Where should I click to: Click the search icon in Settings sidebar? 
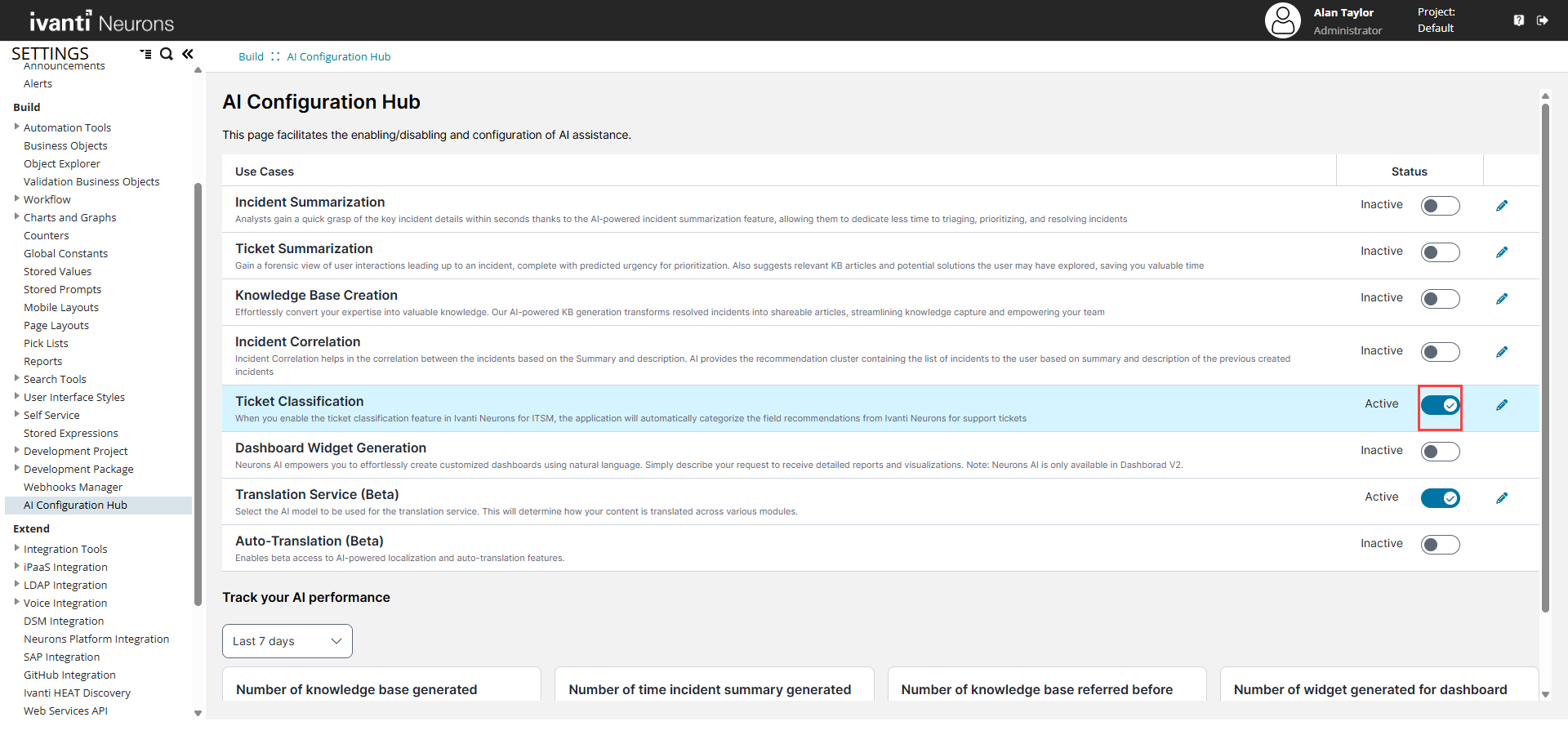coord(167,54)
